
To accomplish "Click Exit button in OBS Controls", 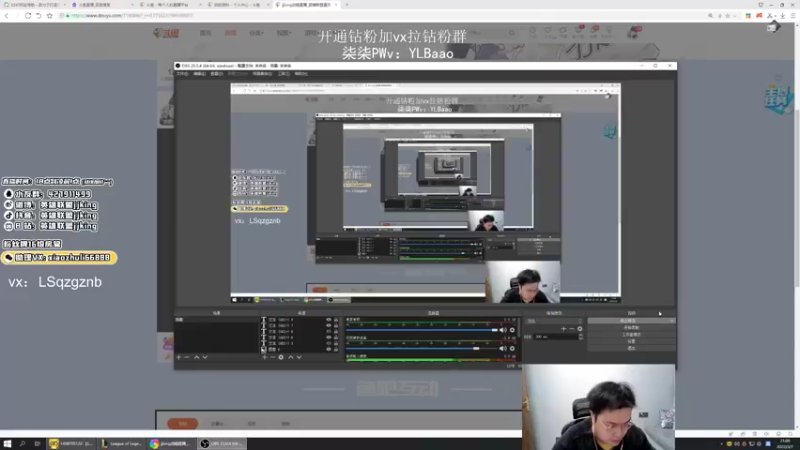I will pyautogui.click(x=631, y=348).
